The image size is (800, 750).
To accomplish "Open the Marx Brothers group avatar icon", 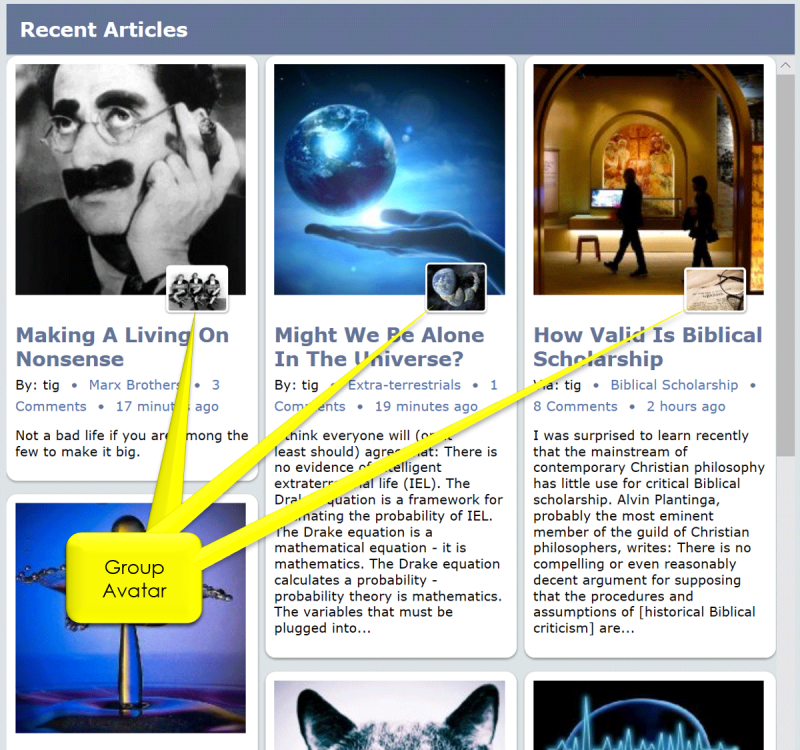I will 197,289.
